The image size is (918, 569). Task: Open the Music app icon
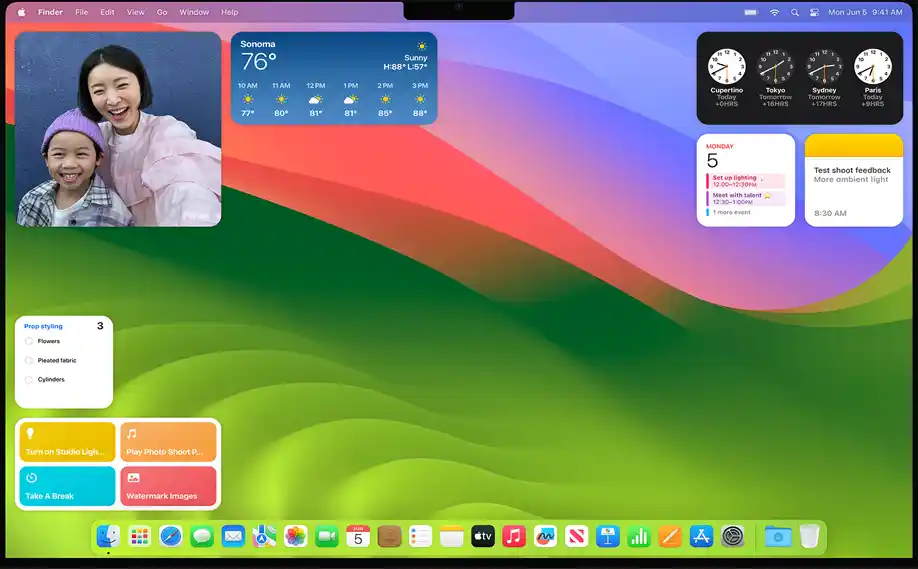[x=514, y=537]
